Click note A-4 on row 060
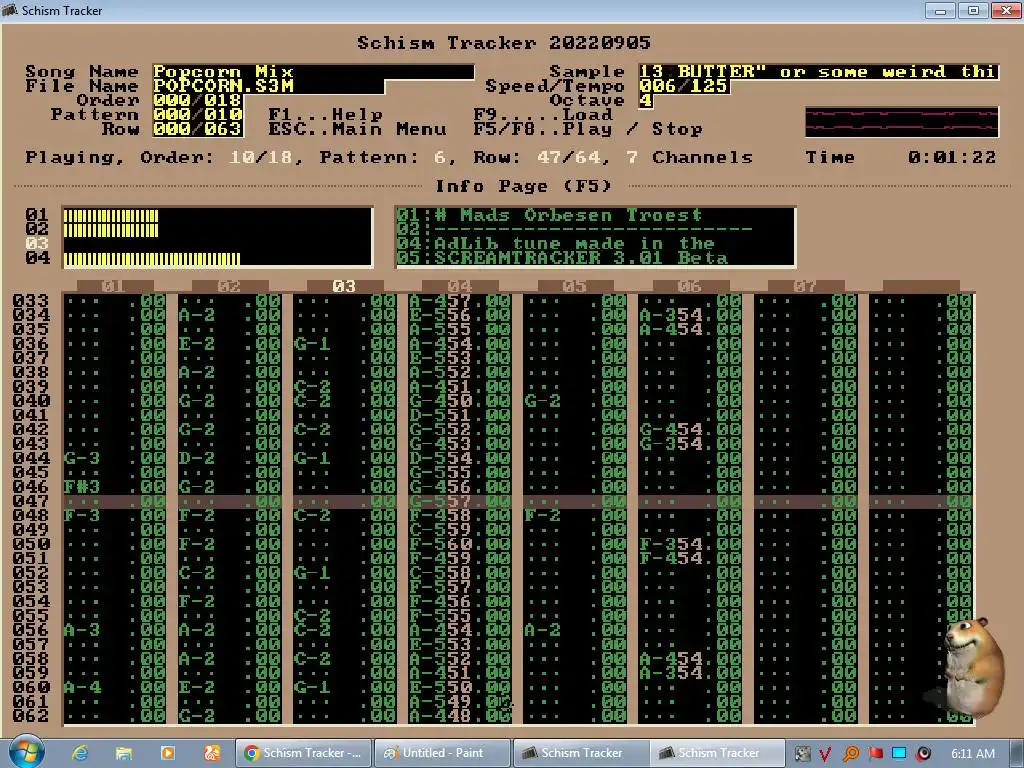The height and width of the screenshot is (768, 1024). point(82,688)
